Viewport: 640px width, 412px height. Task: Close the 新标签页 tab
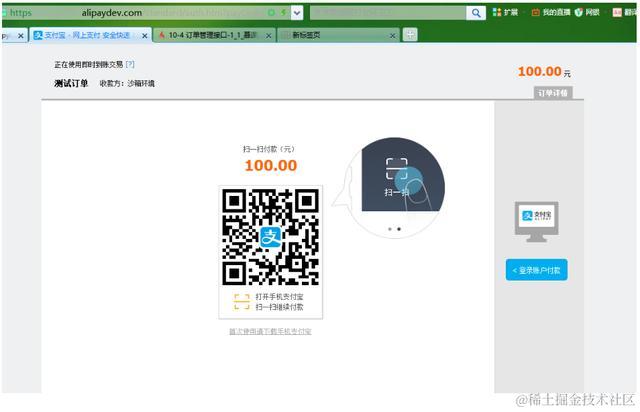[392, 36]
